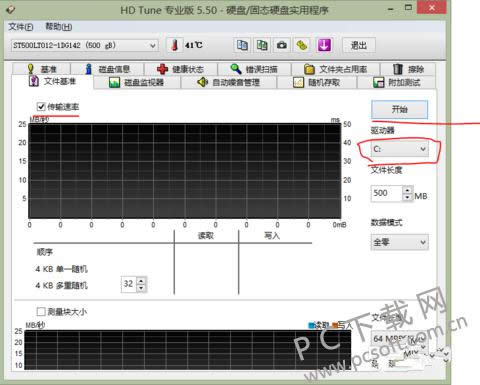Click the copy info to clipboard icon
Image resolution: width=480 pixels, height=385 pixels.
[x=242, y=45]
